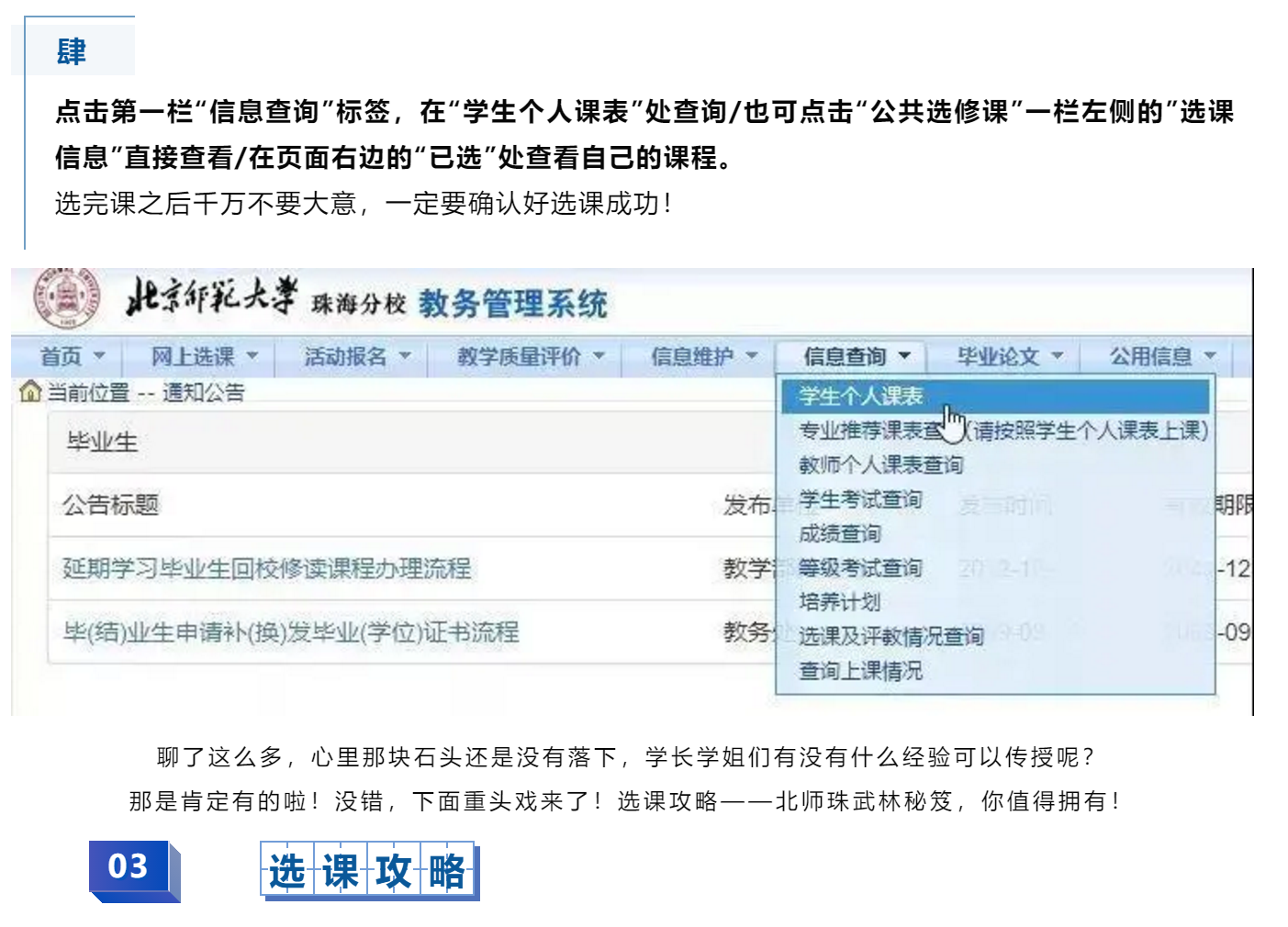
Task: Open the 延期学习毕业生回校修读课程办理流程 announcement
Action: pyautogui.click(x=266, y=568)
